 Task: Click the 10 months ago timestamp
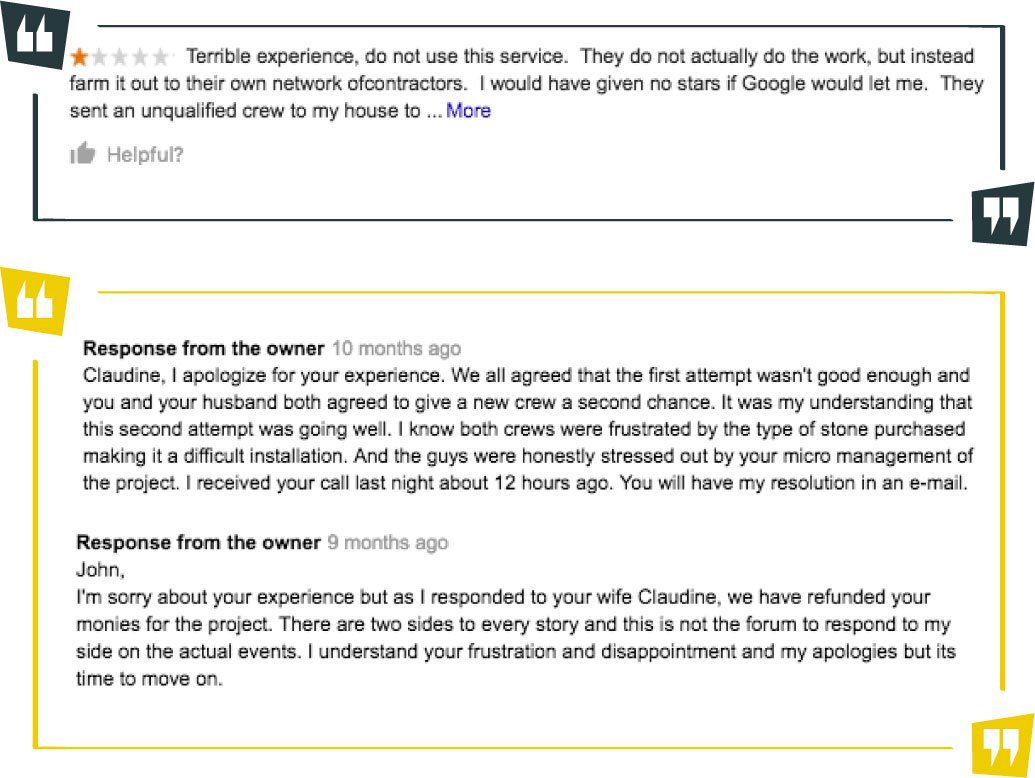[x=396, y=348]
